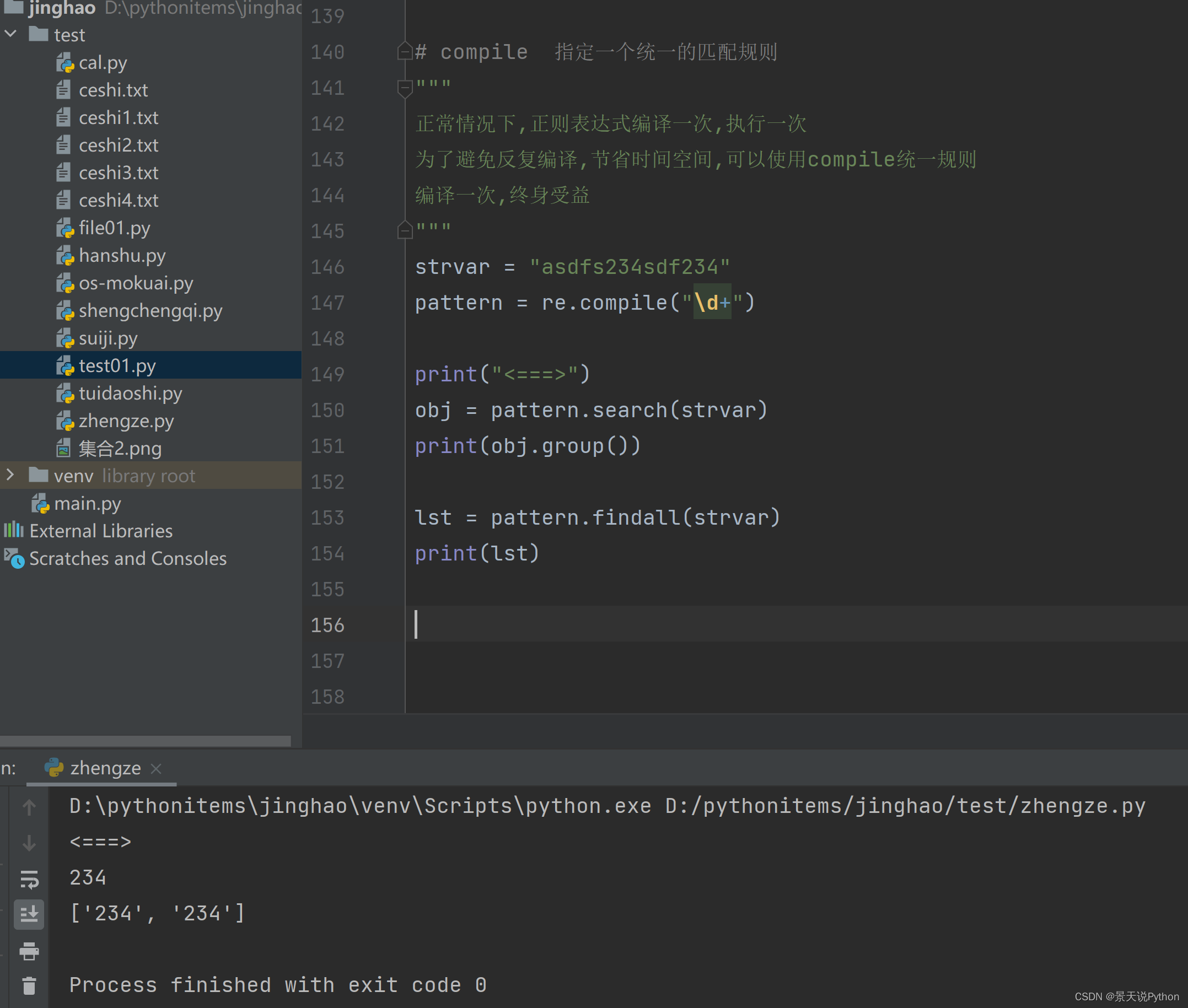Collapse the docstring fold marker on line 141
The height and width of the screenshot is (1008, 1188).
(405, 88)
